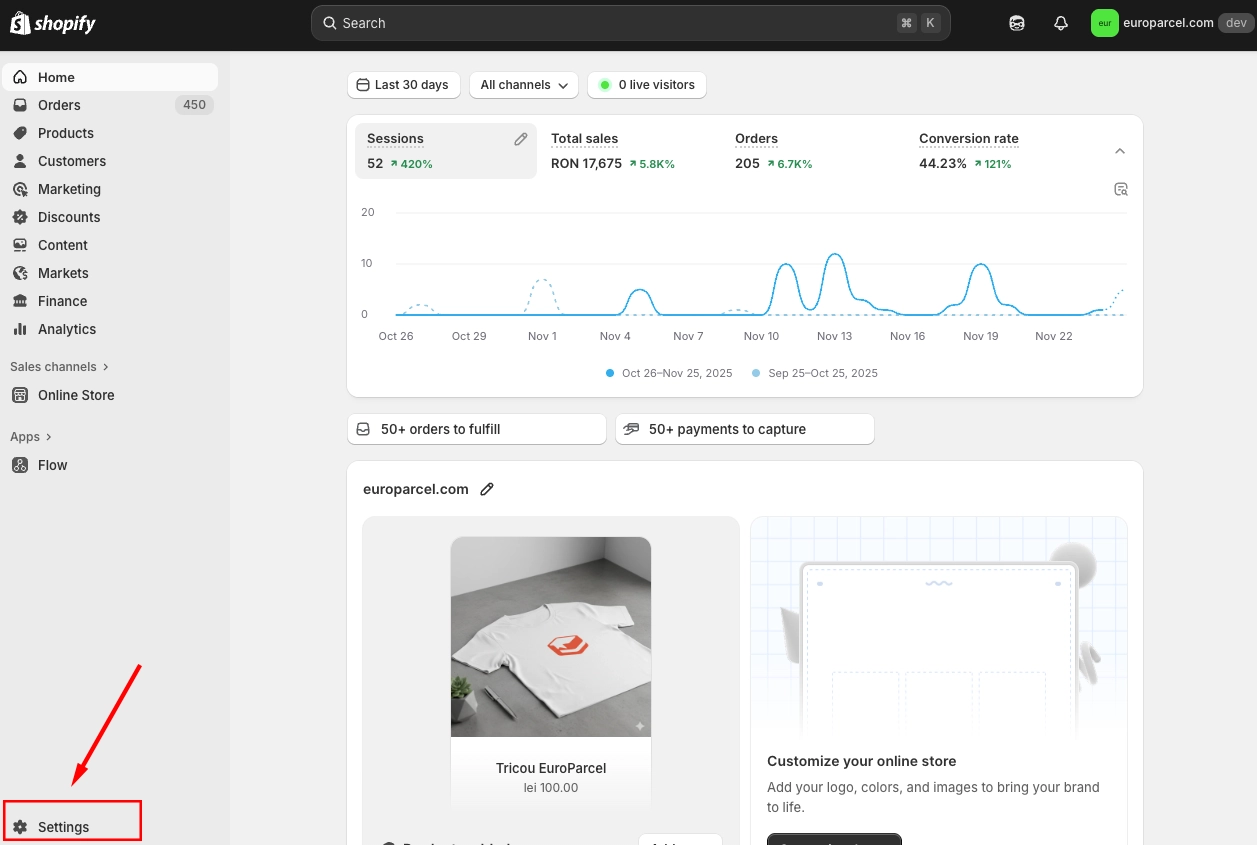Click the Analytics bar chart icon

(20, 329)
